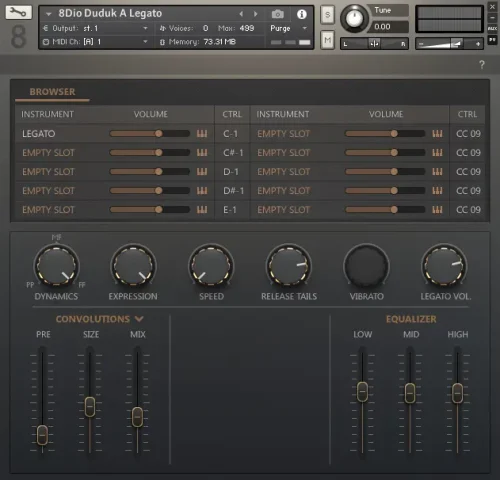
Task: Toggle the PV button
Action: click(x=492, y=40)
